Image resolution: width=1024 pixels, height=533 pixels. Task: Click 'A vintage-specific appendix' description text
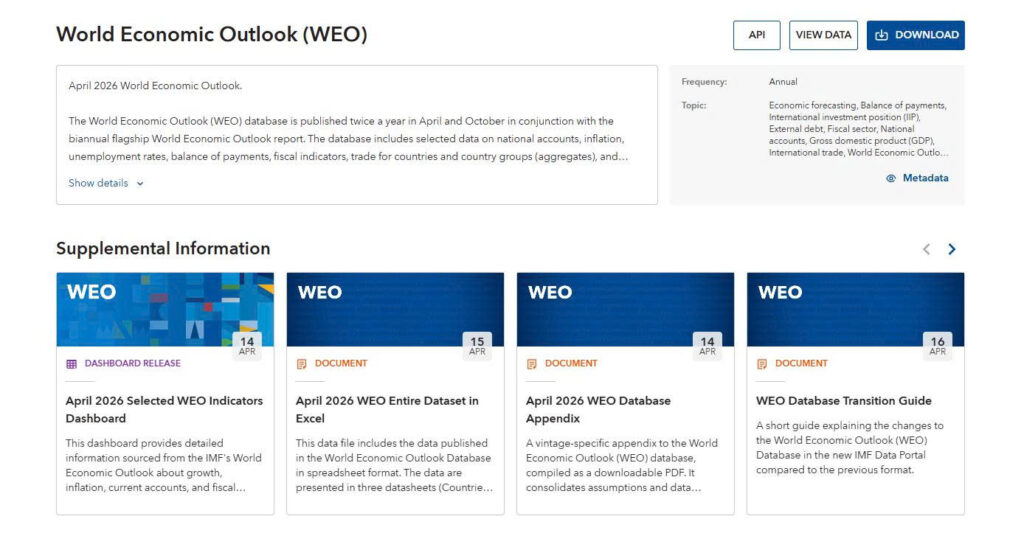(x=621, y=465)
